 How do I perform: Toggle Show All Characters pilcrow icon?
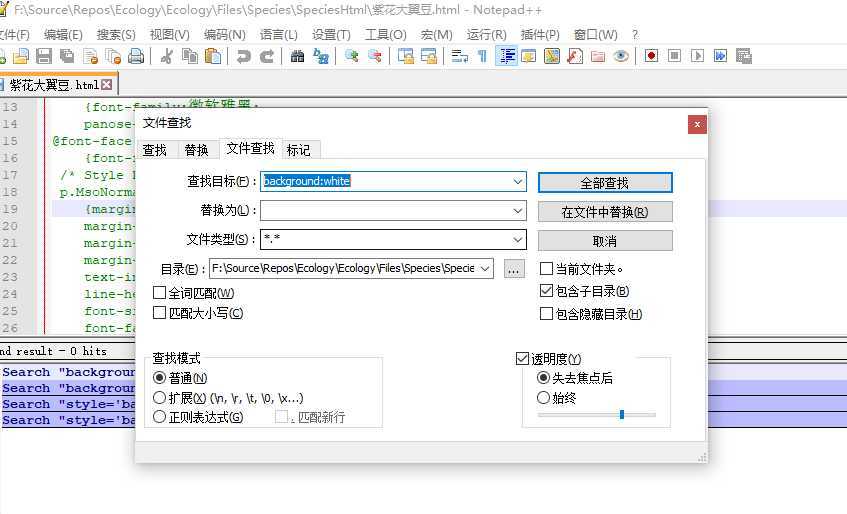click(482, 56)
